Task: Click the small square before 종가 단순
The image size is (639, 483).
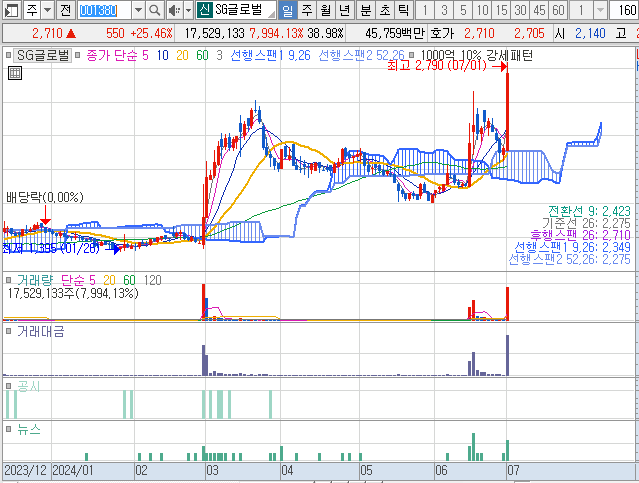Action: (78, 55)
